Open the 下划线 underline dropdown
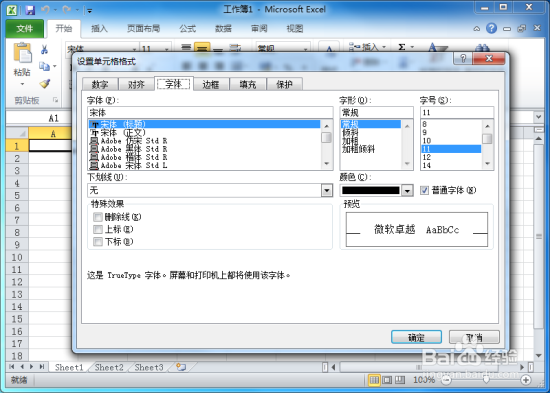 point(327,191)
